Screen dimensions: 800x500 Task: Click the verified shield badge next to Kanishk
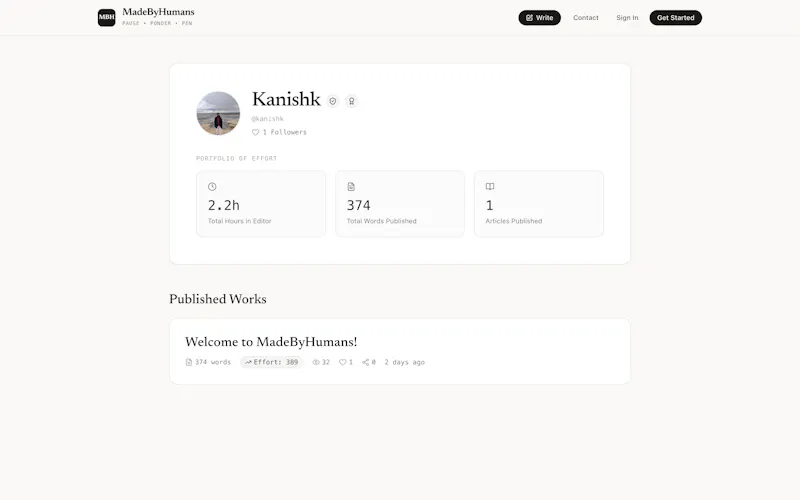333,101
